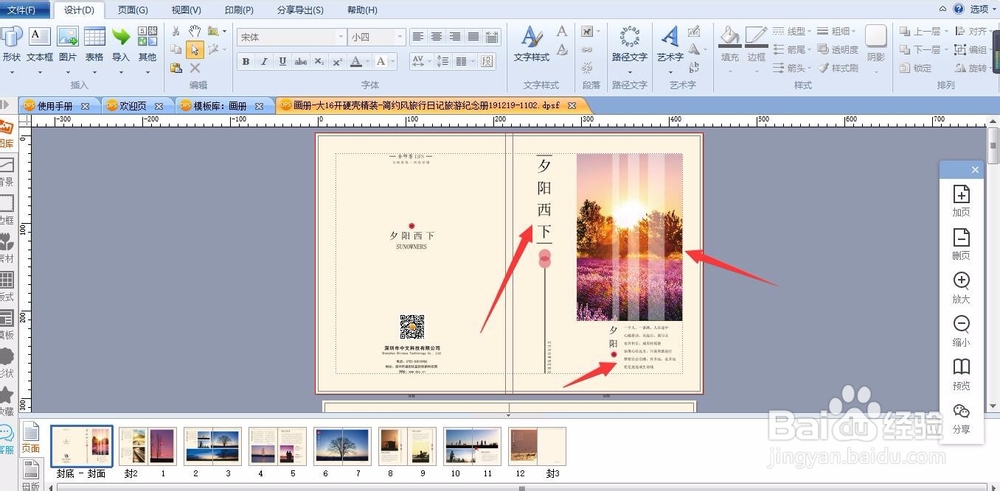Viewport: 1000px width, 491px height.
Task: Open the 填充 fill bucket
Action: point(730,45)
